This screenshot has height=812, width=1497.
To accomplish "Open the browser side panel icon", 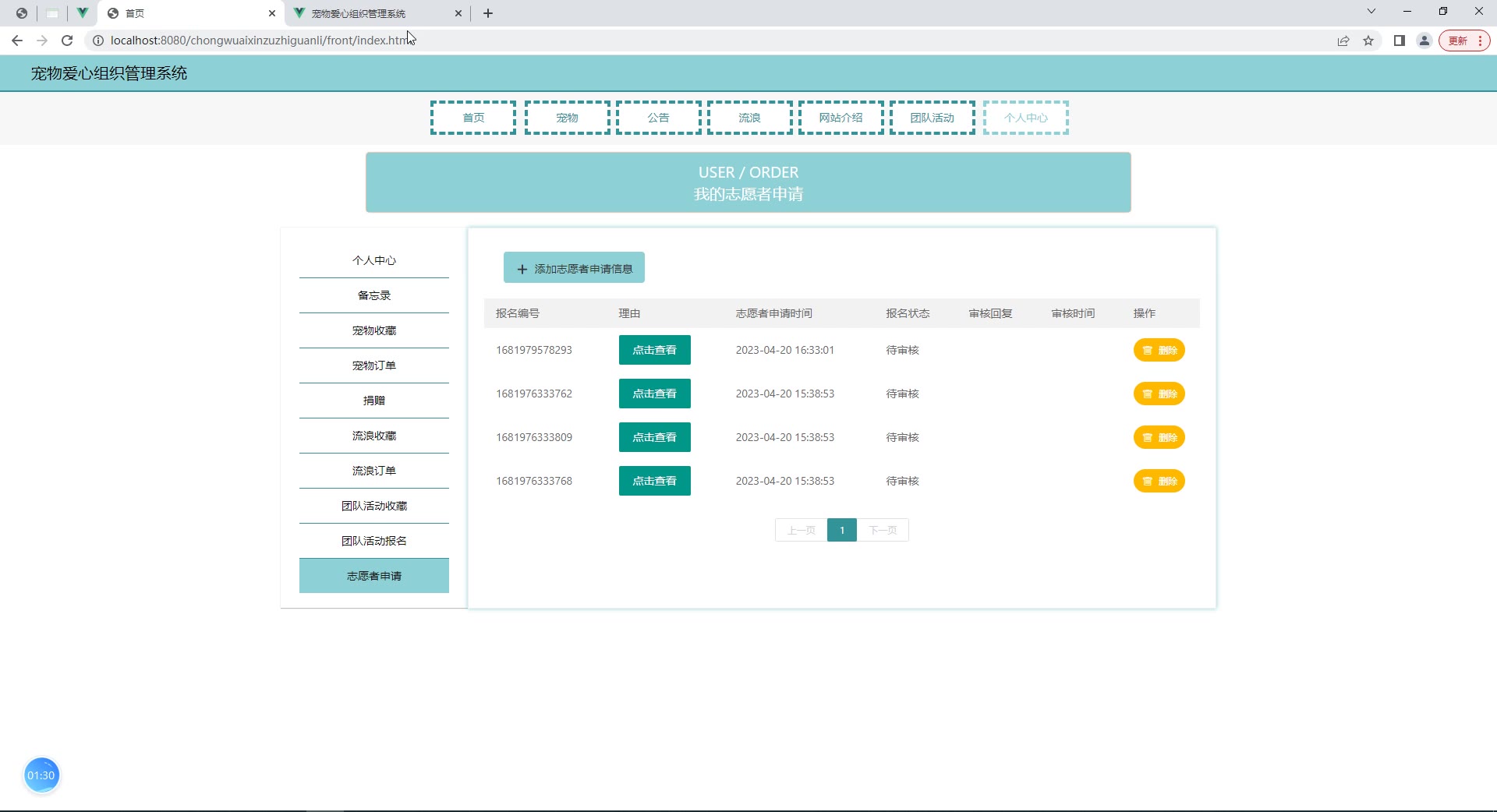I will 1400,41.
